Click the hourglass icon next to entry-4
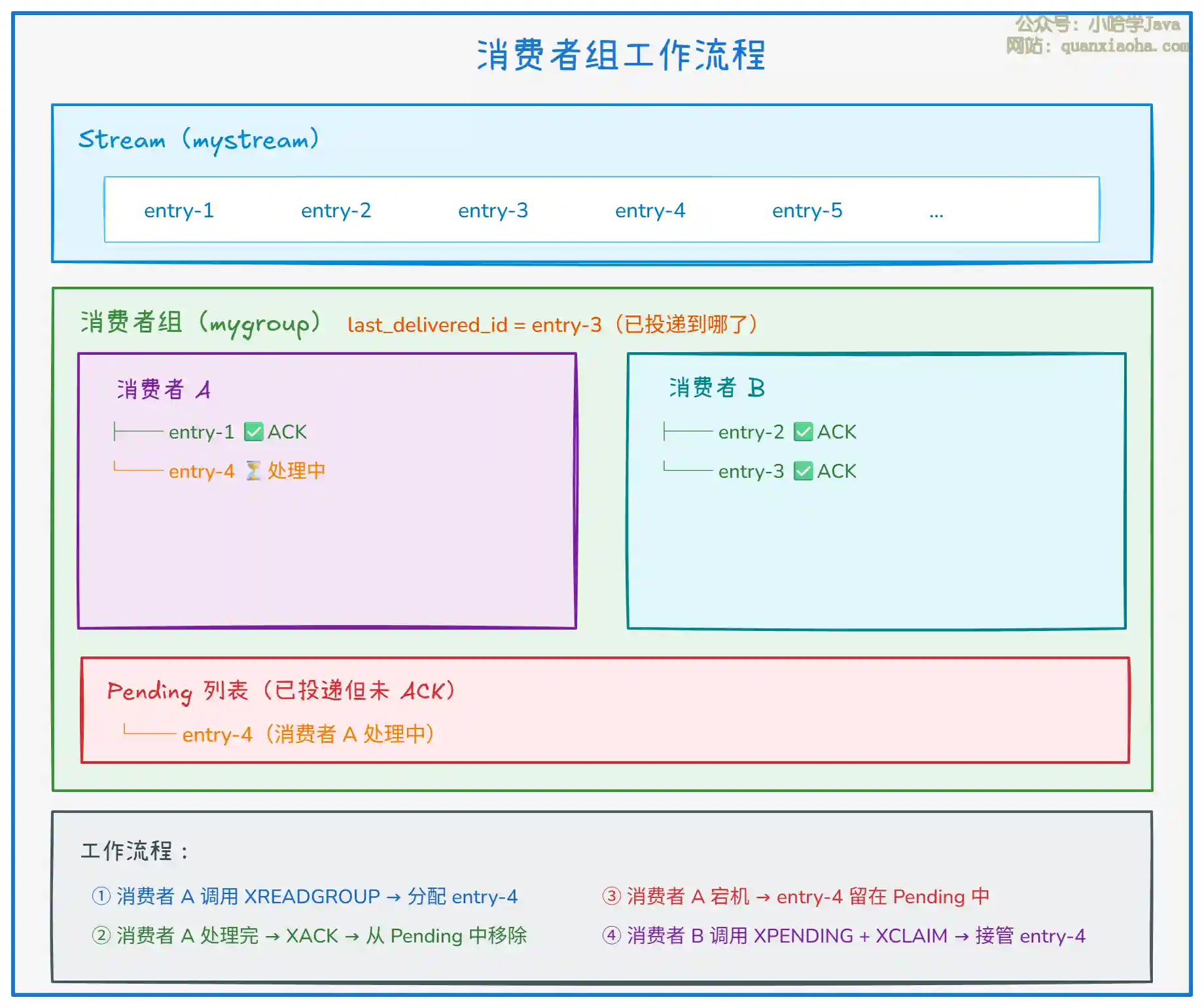Image resolution: width=1204 pixels, height=1008 pixels. (253, 471)
